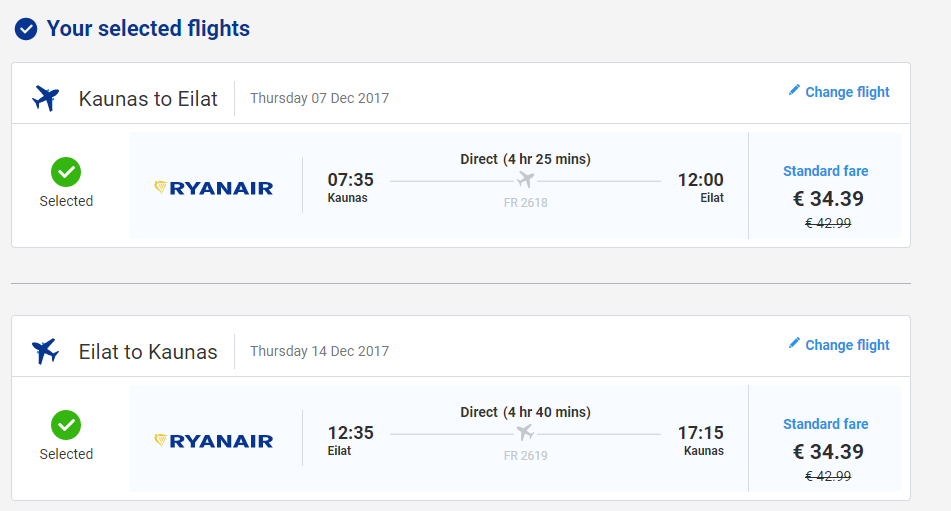Screen dimensions: 951x511
Task: Click the pencil icon on the outbound flight
Action: [x=794, y=90]
